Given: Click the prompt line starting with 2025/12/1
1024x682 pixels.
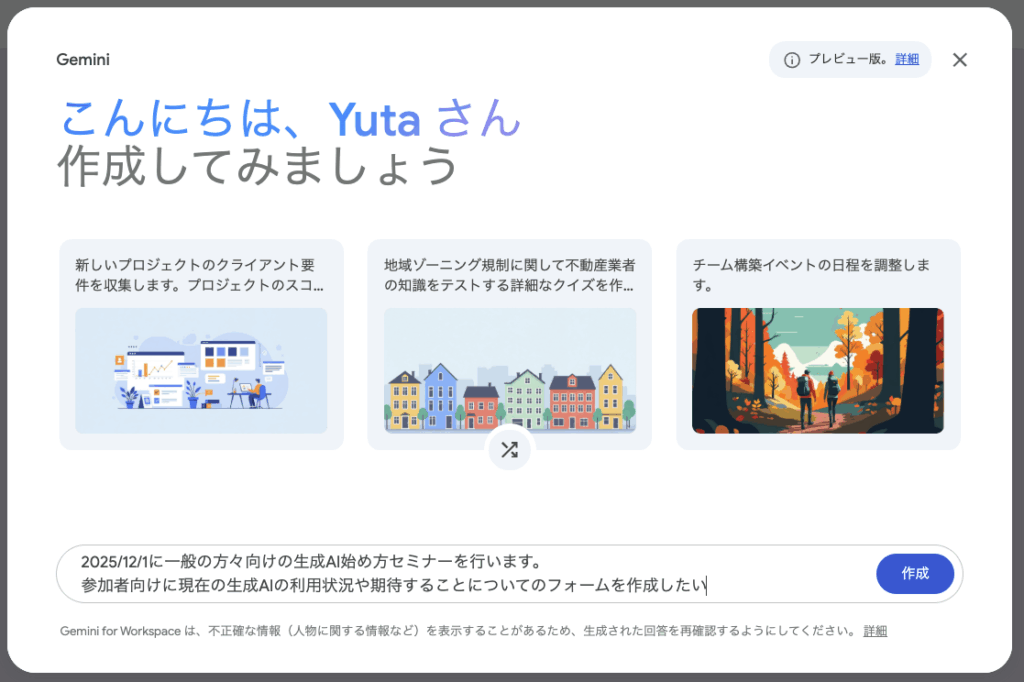Looking at the screenshot, I should pos(310,562).
